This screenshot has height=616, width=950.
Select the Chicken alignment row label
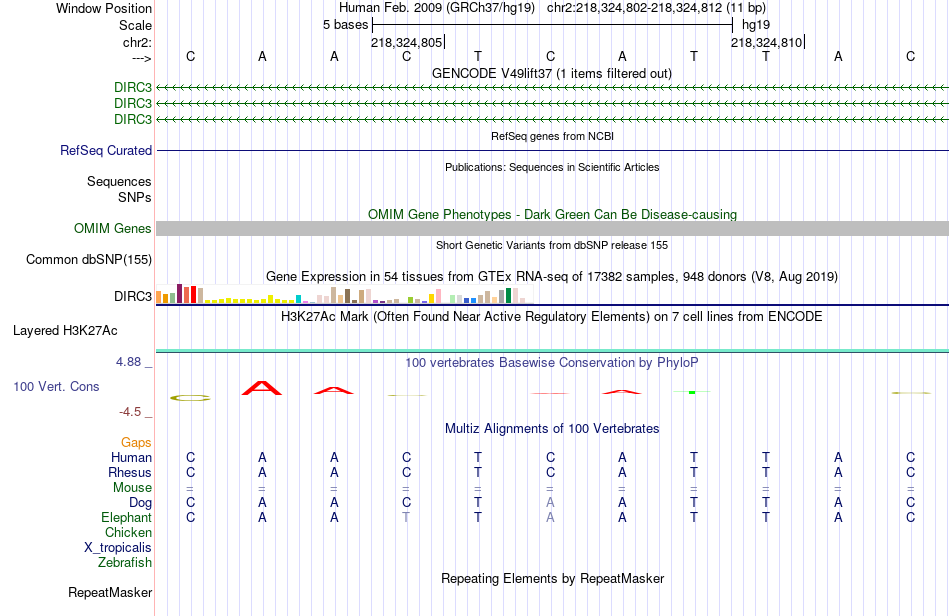[x=128, y=532]
